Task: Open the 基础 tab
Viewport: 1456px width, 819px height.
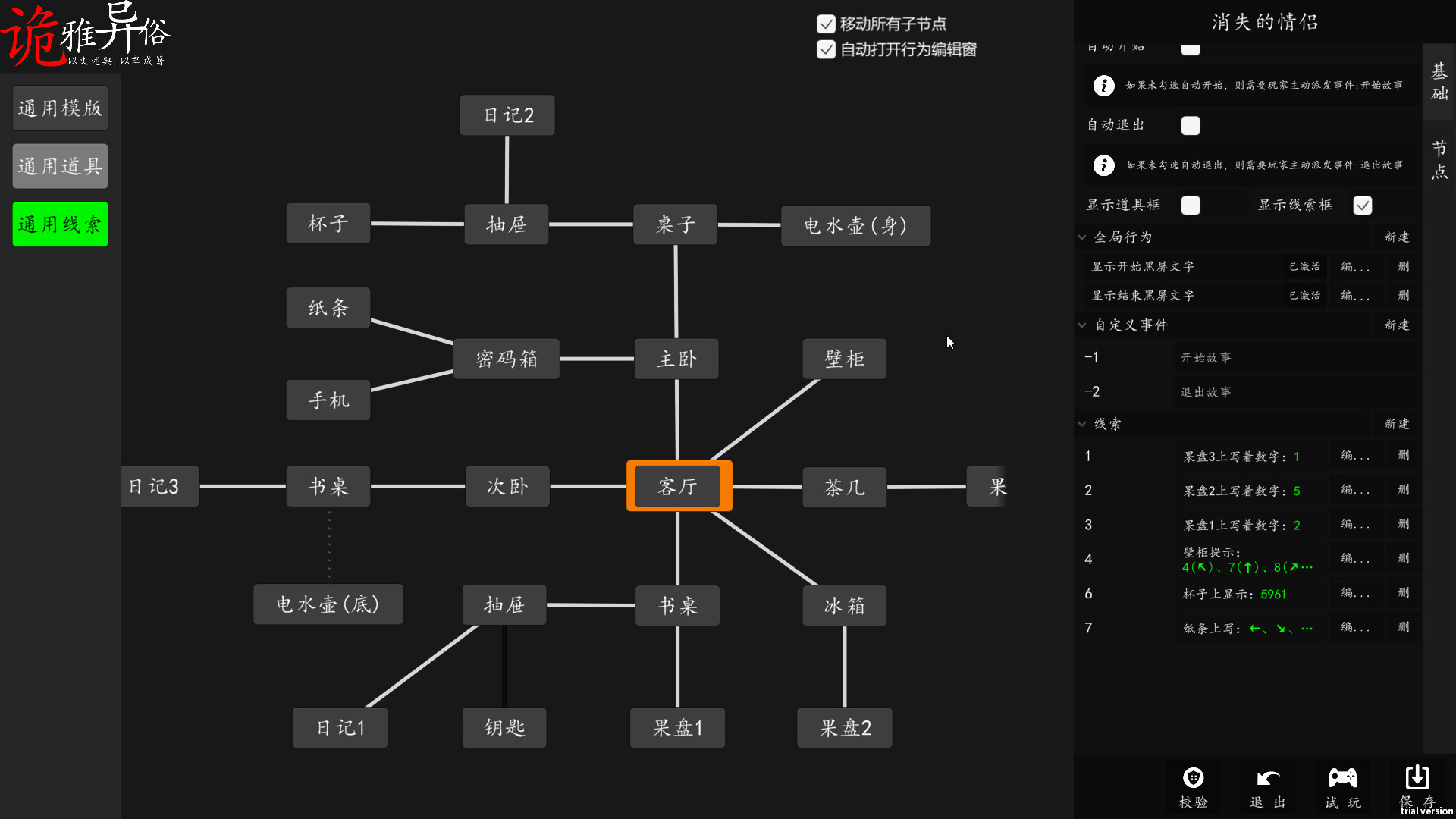Action: click(x=1439, y=82)
